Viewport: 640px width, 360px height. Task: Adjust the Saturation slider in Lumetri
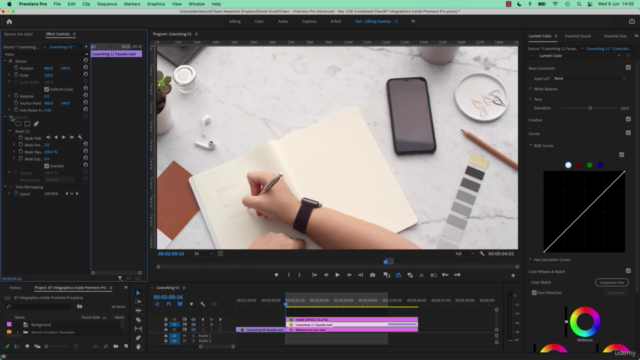590,108
